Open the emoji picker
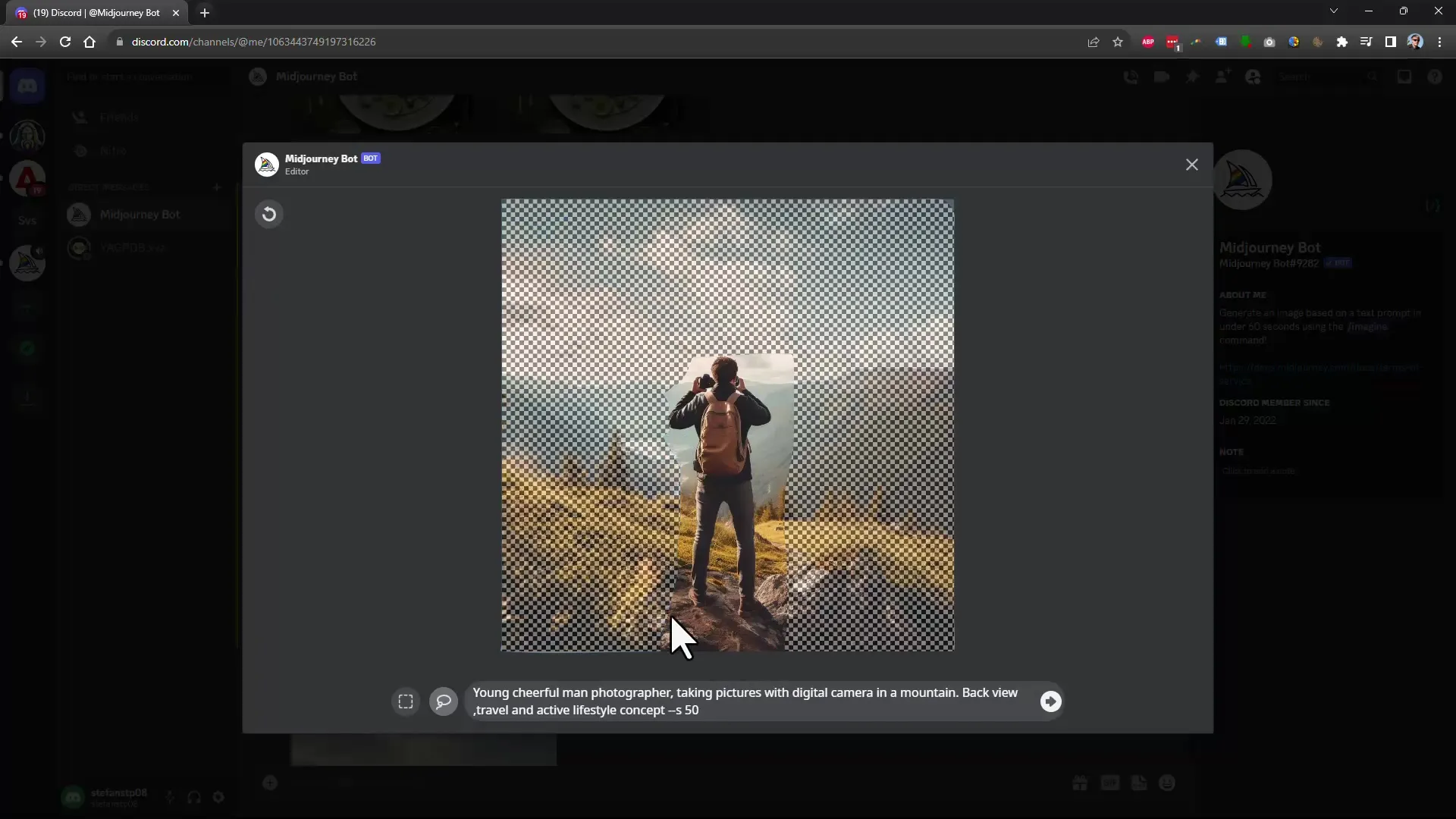The height and width of the screenshot is (819, 1456). (1167, 783)
